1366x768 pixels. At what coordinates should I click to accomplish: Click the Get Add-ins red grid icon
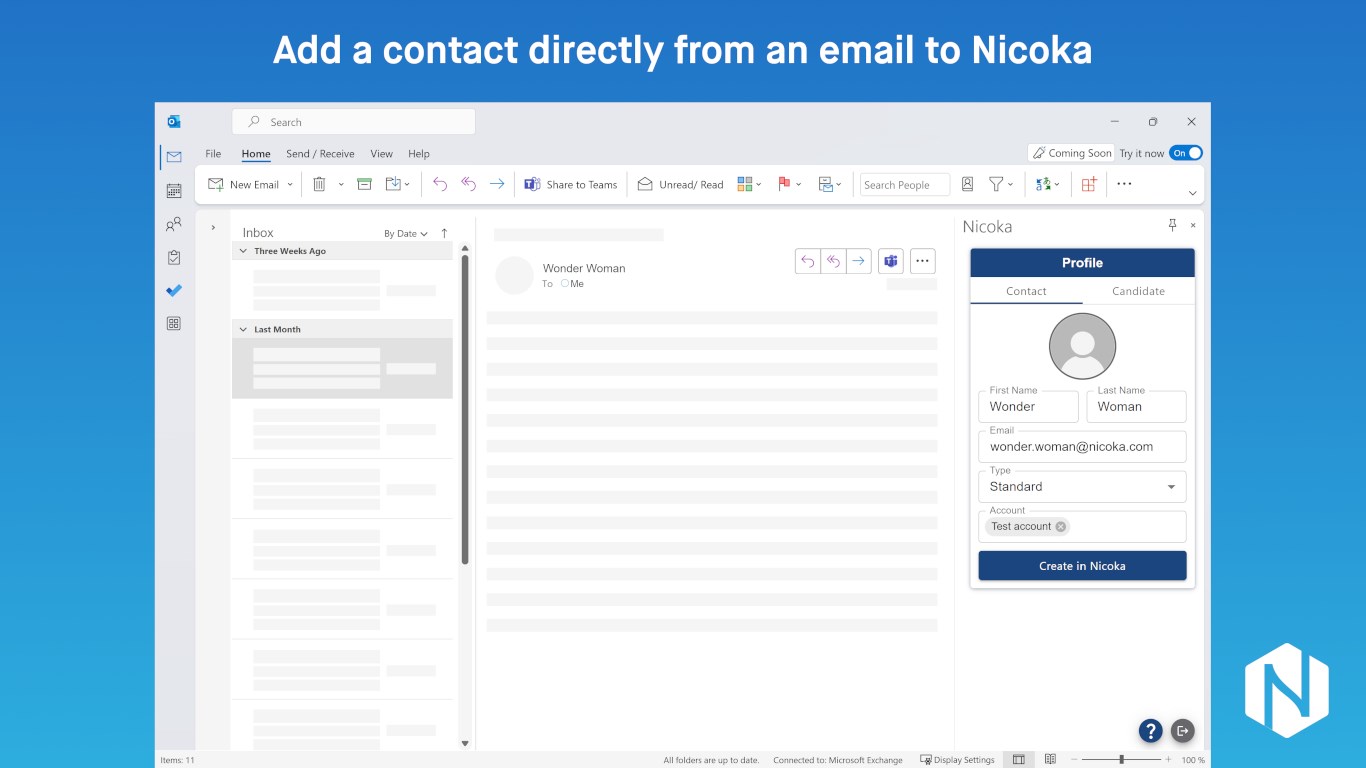click(x=1090, y=184)
